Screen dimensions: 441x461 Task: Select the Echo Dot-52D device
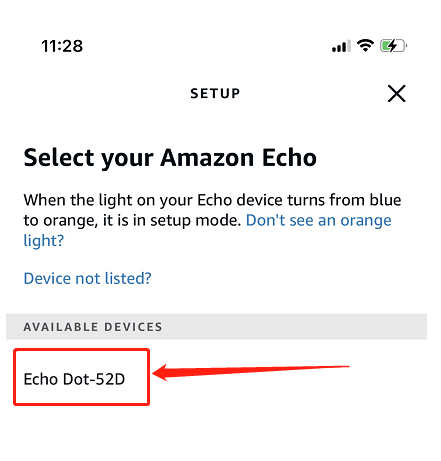[74, 379]
